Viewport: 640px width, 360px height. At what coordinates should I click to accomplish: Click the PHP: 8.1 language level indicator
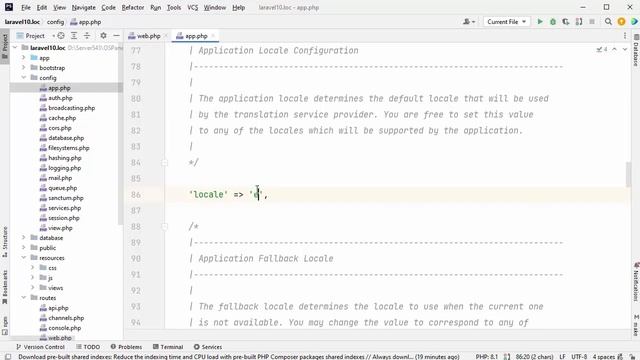[x=487, y=357]
